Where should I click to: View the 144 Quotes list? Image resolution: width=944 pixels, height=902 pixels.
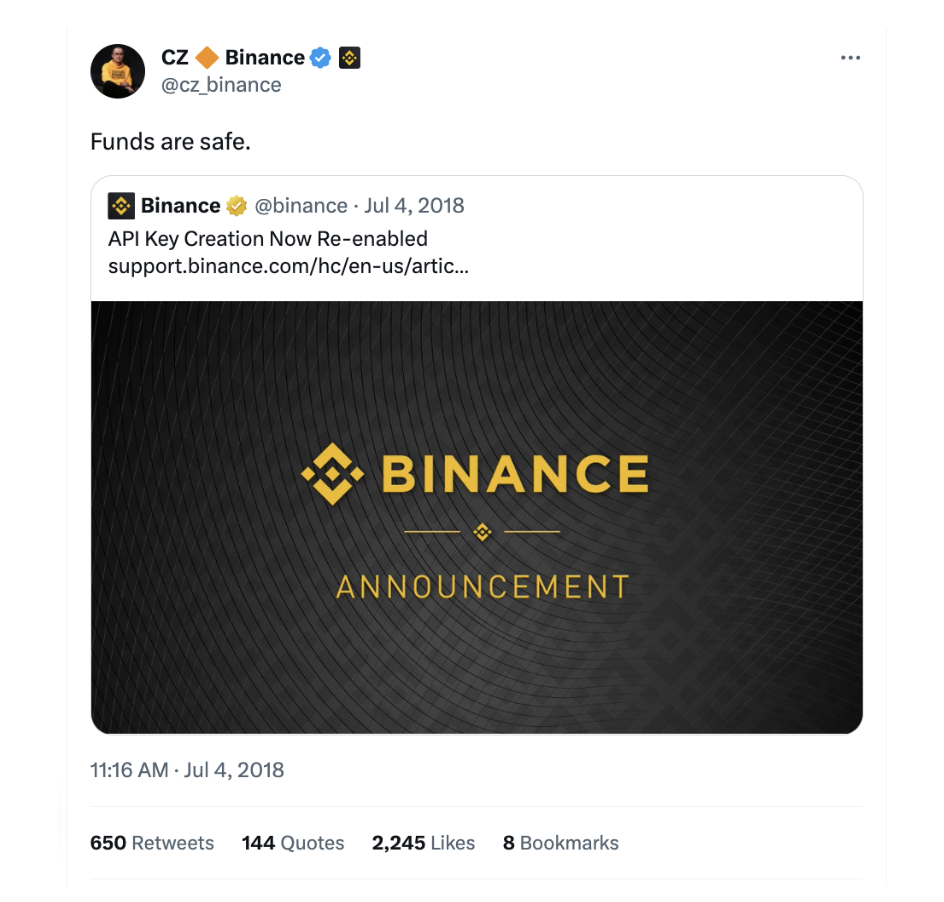click(x=293, y=843)
